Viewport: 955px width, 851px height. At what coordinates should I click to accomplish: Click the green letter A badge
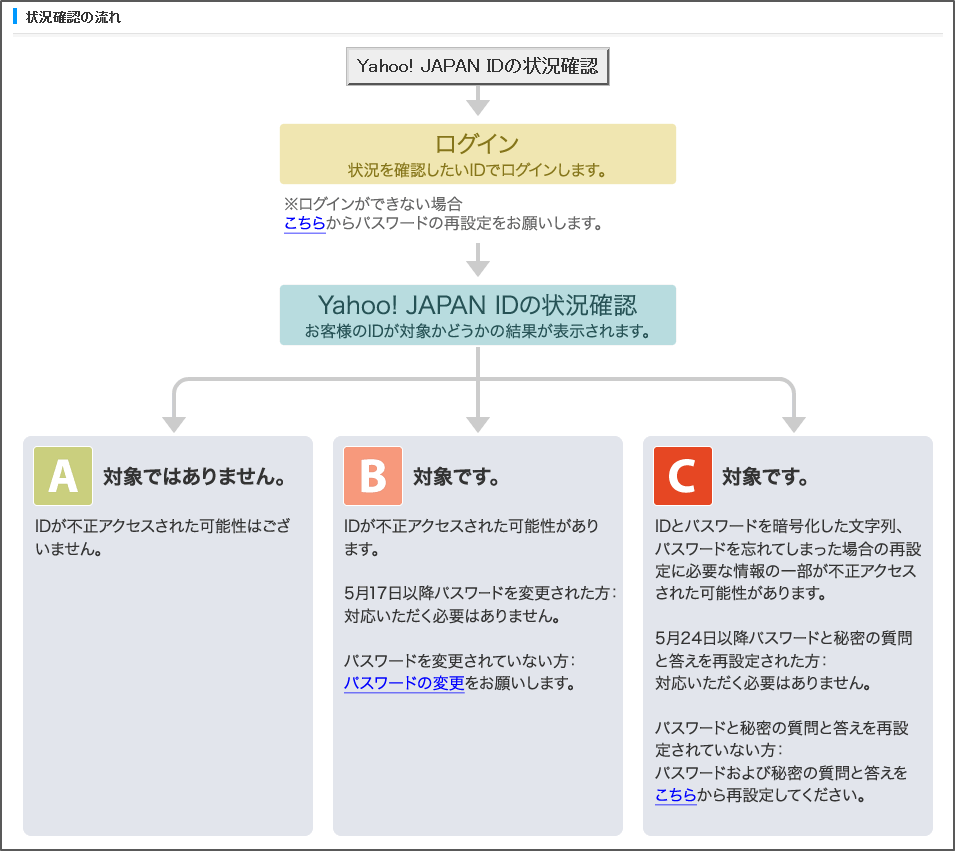pos(63,476)
